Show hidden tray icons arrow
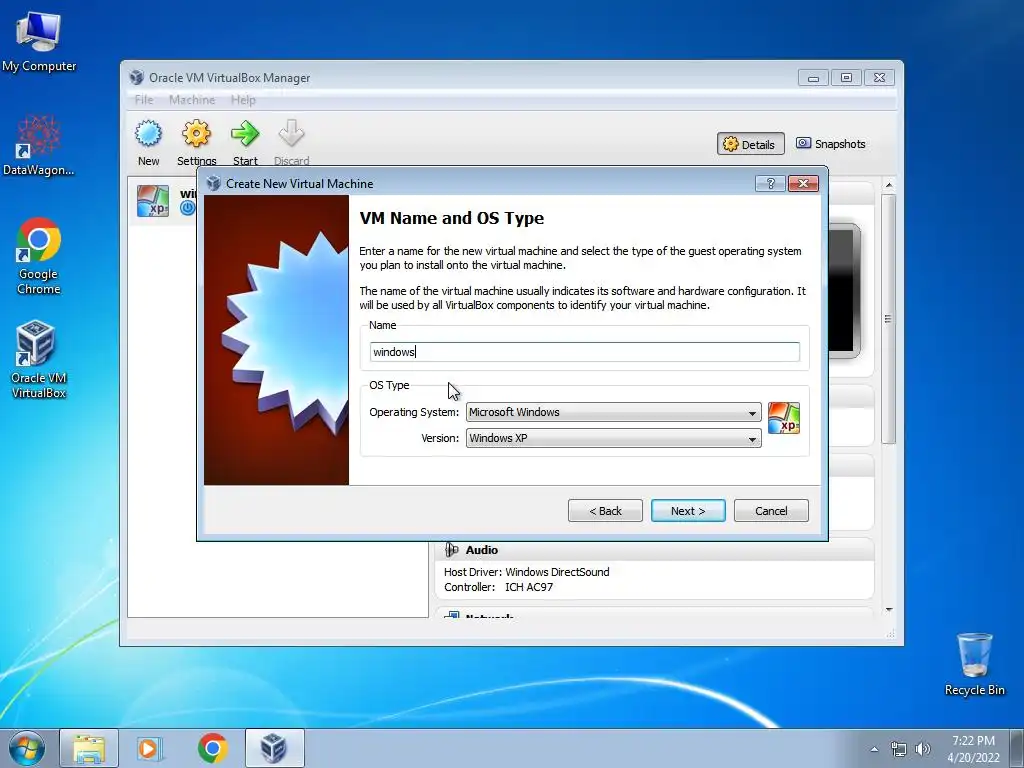 (x=874, y=749)
